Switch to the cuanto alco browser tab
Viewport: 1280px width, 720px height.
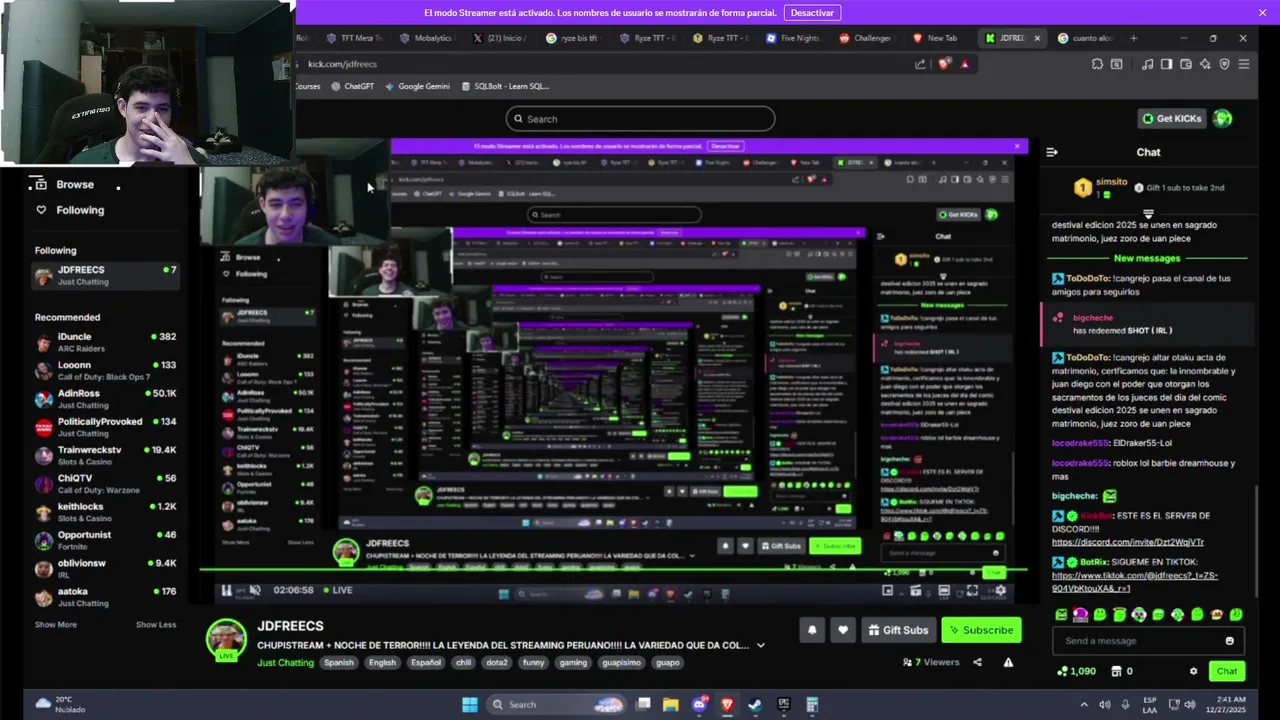coord(1085,38)
